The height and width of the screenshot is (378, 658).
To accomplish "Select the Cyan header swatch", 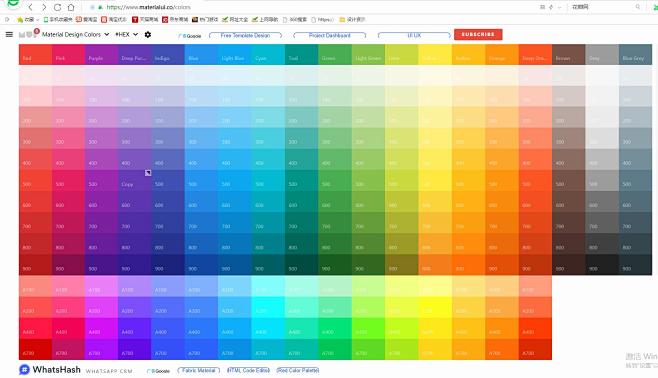I will (x=269, y=55).
